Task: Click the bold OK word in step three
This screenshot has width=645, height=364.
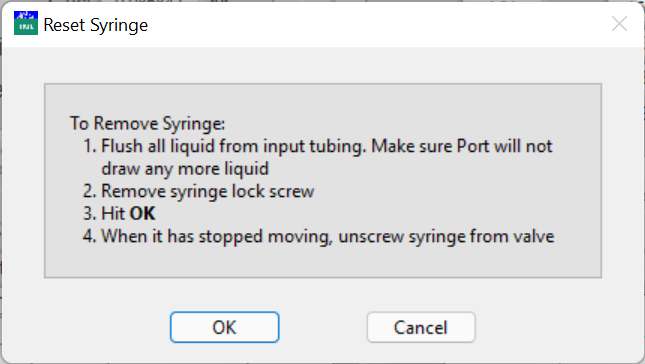Action: [x=142, y=214]
